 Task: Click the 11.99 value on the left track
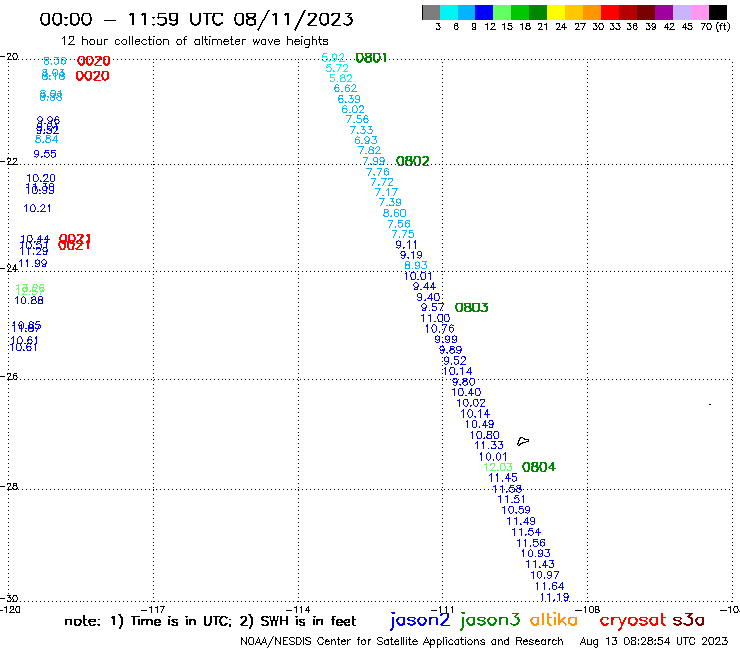coord(33,263)
